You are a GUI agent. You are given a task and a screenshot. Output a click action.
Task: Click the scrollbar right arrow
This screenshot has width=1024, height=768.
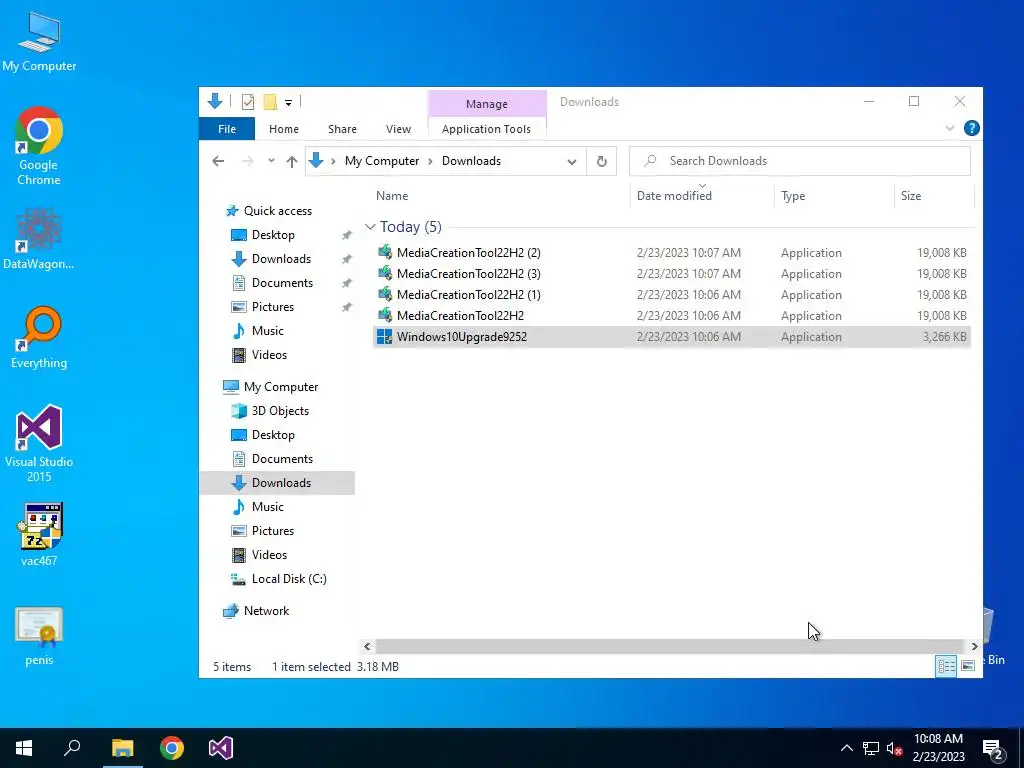pos(974,647)
